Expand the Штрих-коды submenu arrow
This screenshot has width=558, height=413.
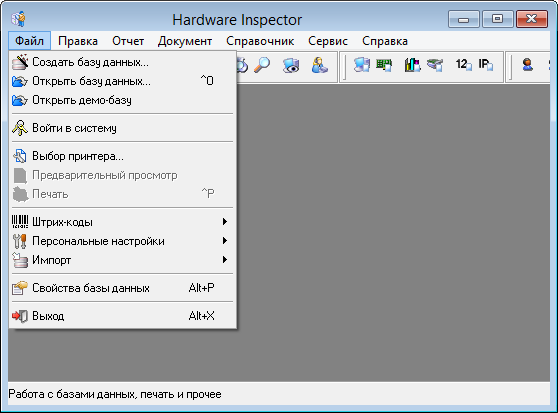225,222
